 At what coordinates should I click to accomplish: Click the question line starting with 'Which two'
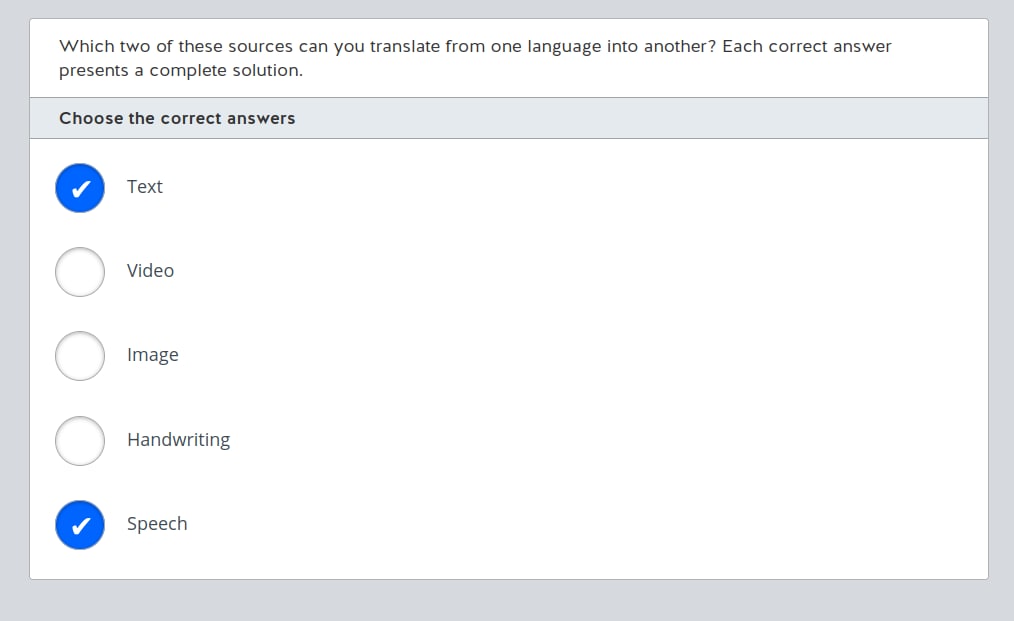[x=475, y=46]
